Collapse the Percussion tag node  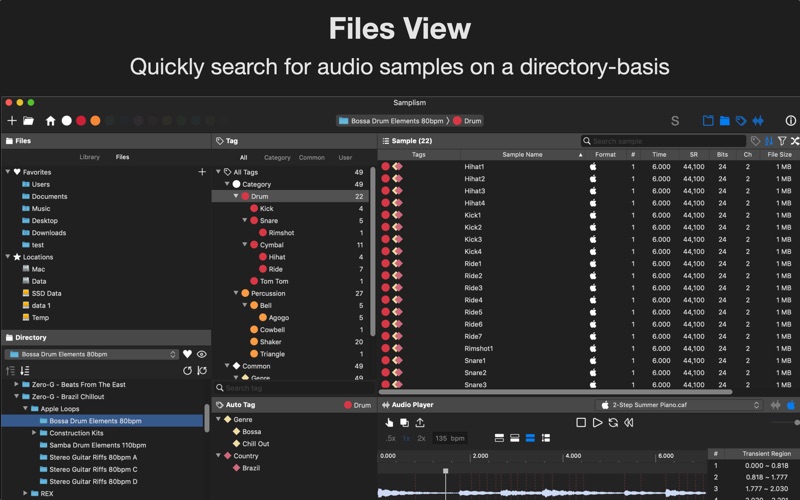pos(236,293)
